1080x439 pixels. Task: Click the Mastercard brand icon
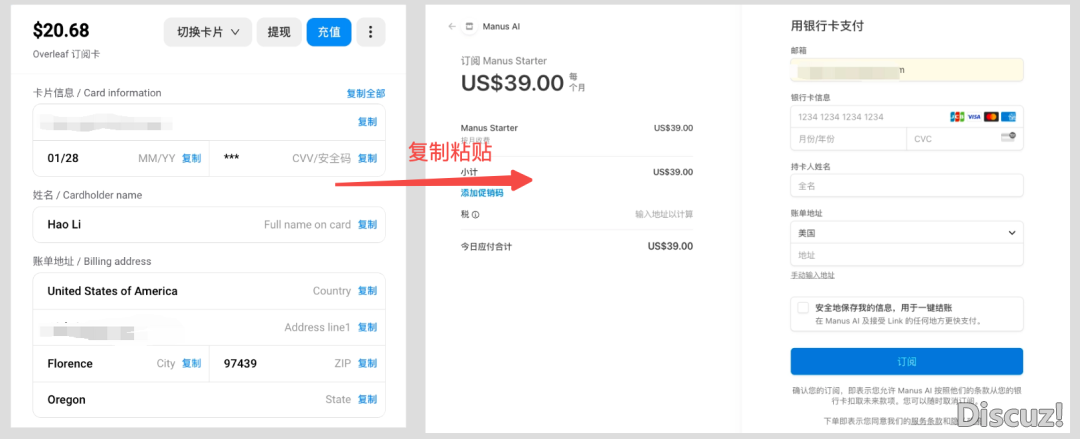(x=991, y=116)
